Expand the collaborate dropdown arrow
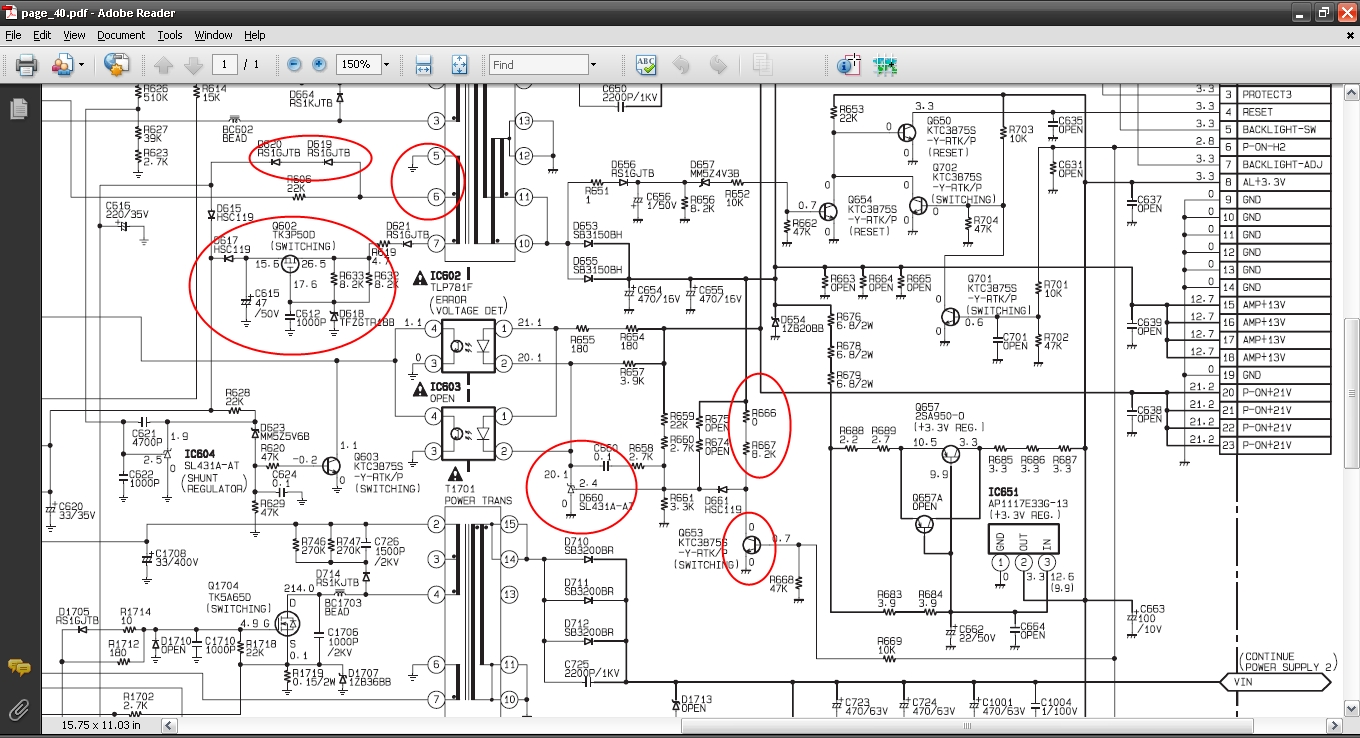 82,65
